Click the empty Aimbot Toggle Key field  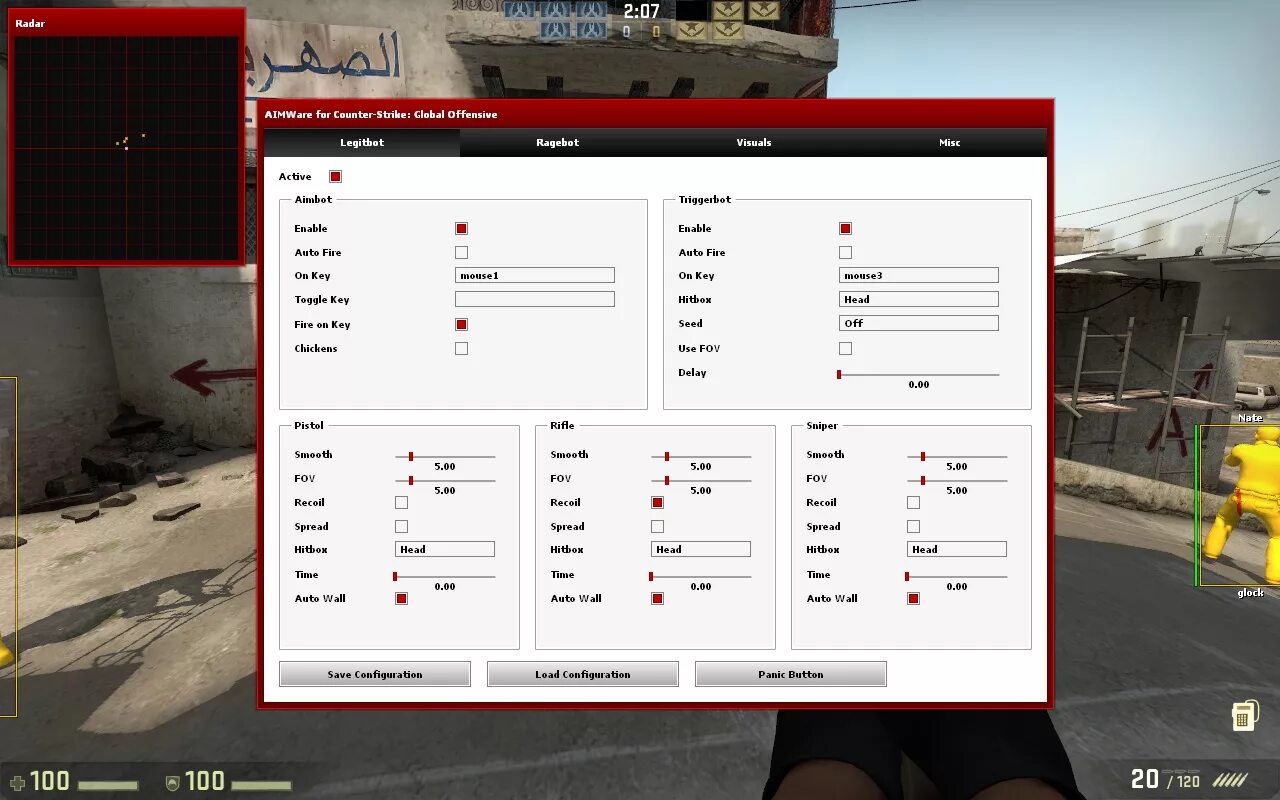[x=535, y=299]
